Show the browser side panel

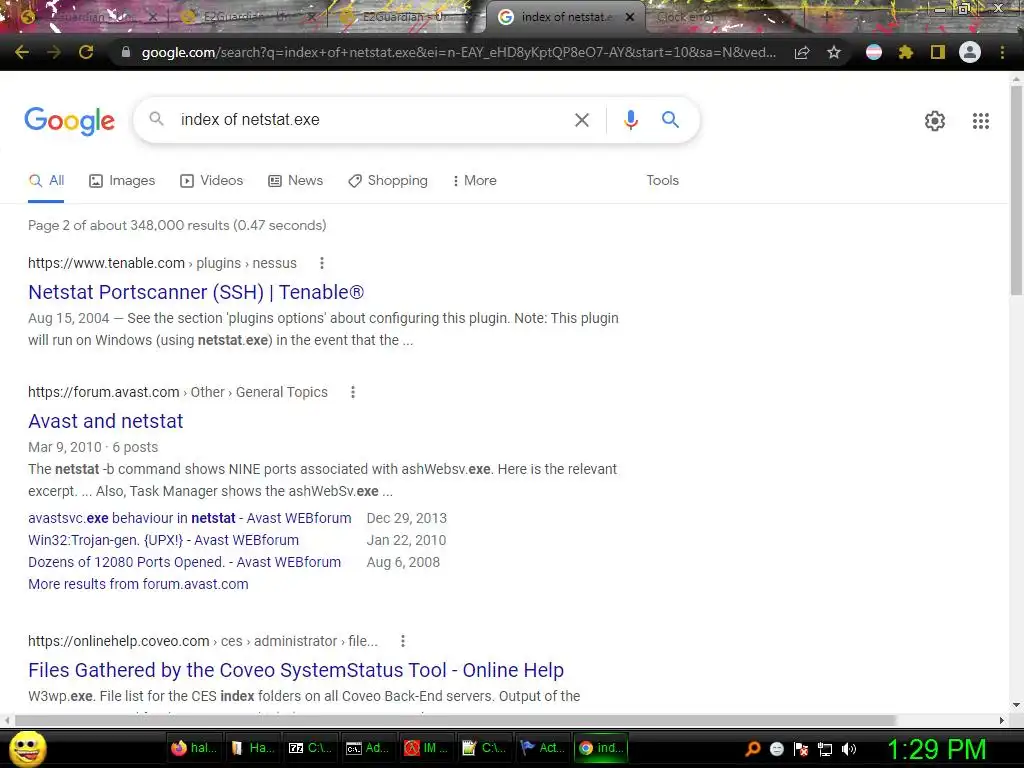point(938,52)
